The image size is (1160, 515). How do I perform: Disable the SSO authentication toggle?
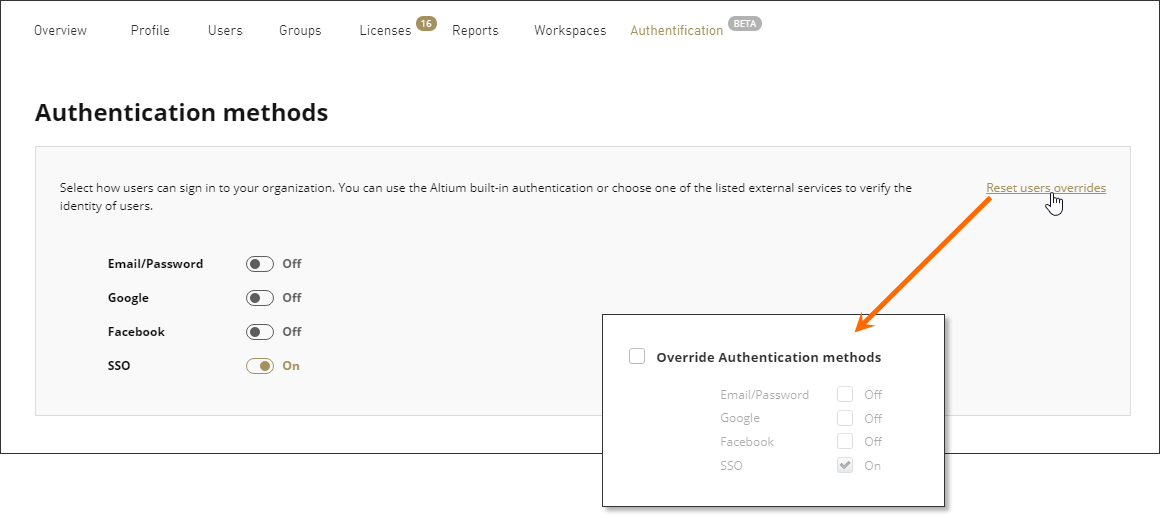coord(260,366)
